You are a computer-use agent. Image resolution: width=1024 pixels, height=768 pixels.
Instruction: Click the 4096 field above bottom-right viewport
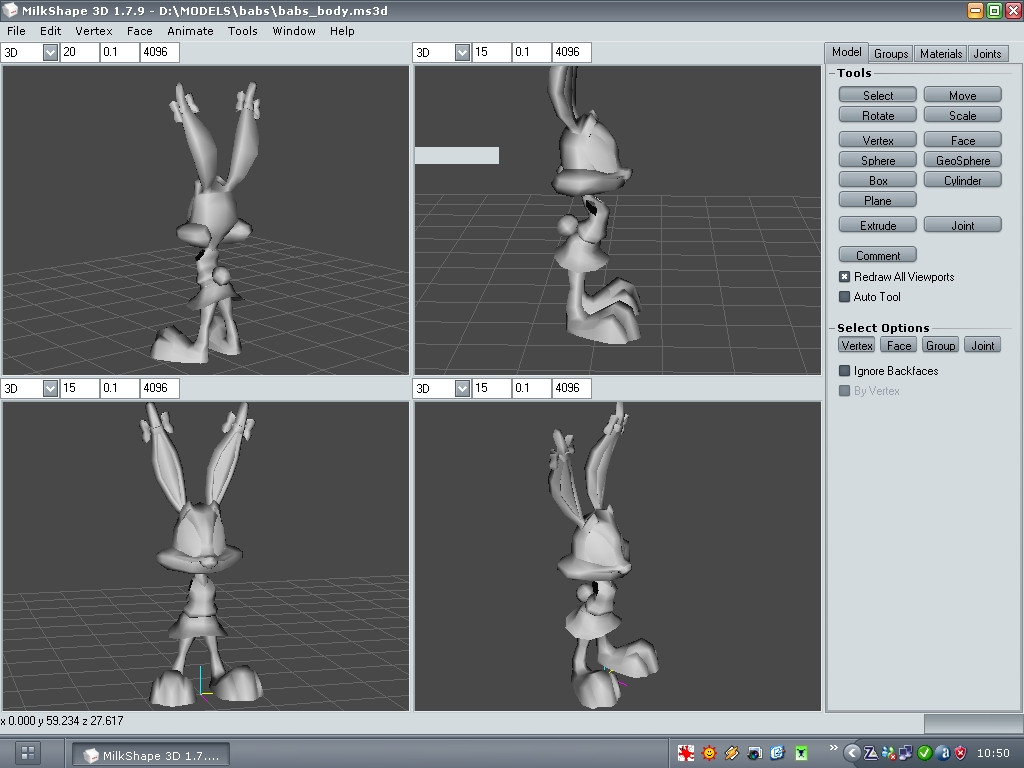click(571, 389)
